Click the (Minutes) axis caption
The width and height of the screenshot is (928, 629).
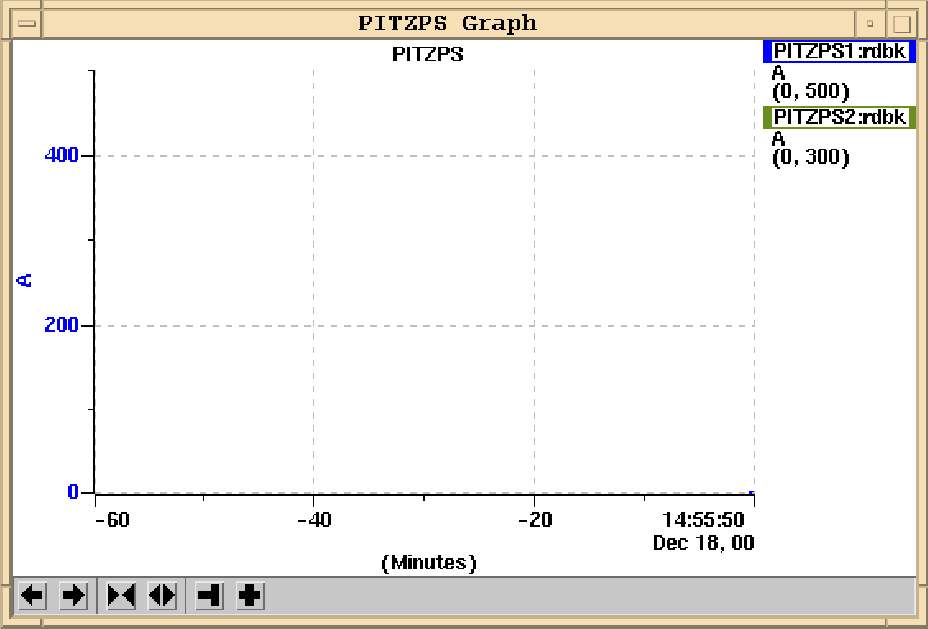(428, 562)
